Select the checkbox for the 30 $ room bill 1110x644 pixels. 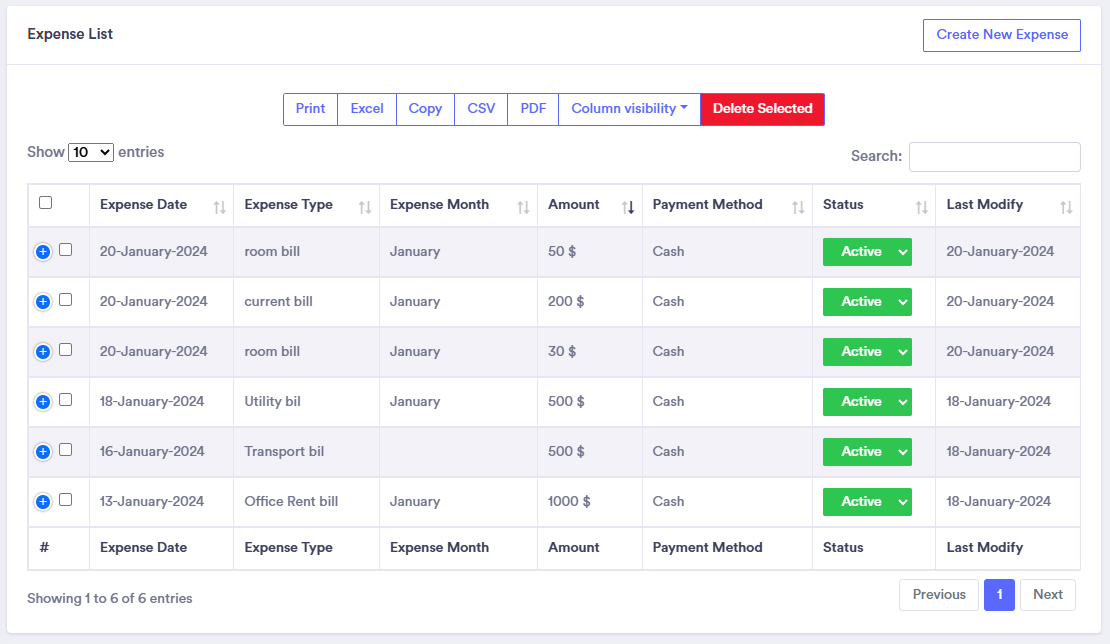pos(65,350)
